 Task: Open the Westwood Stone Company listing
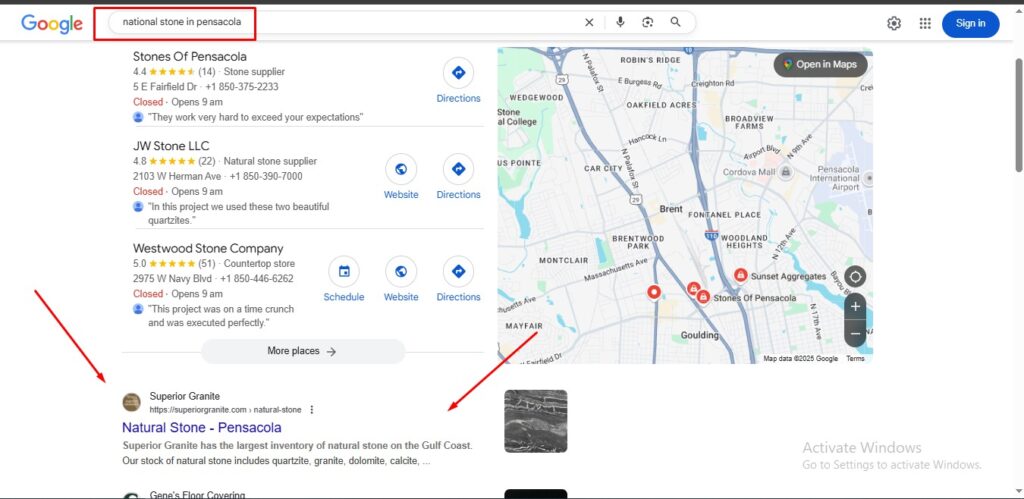[208, 249]
